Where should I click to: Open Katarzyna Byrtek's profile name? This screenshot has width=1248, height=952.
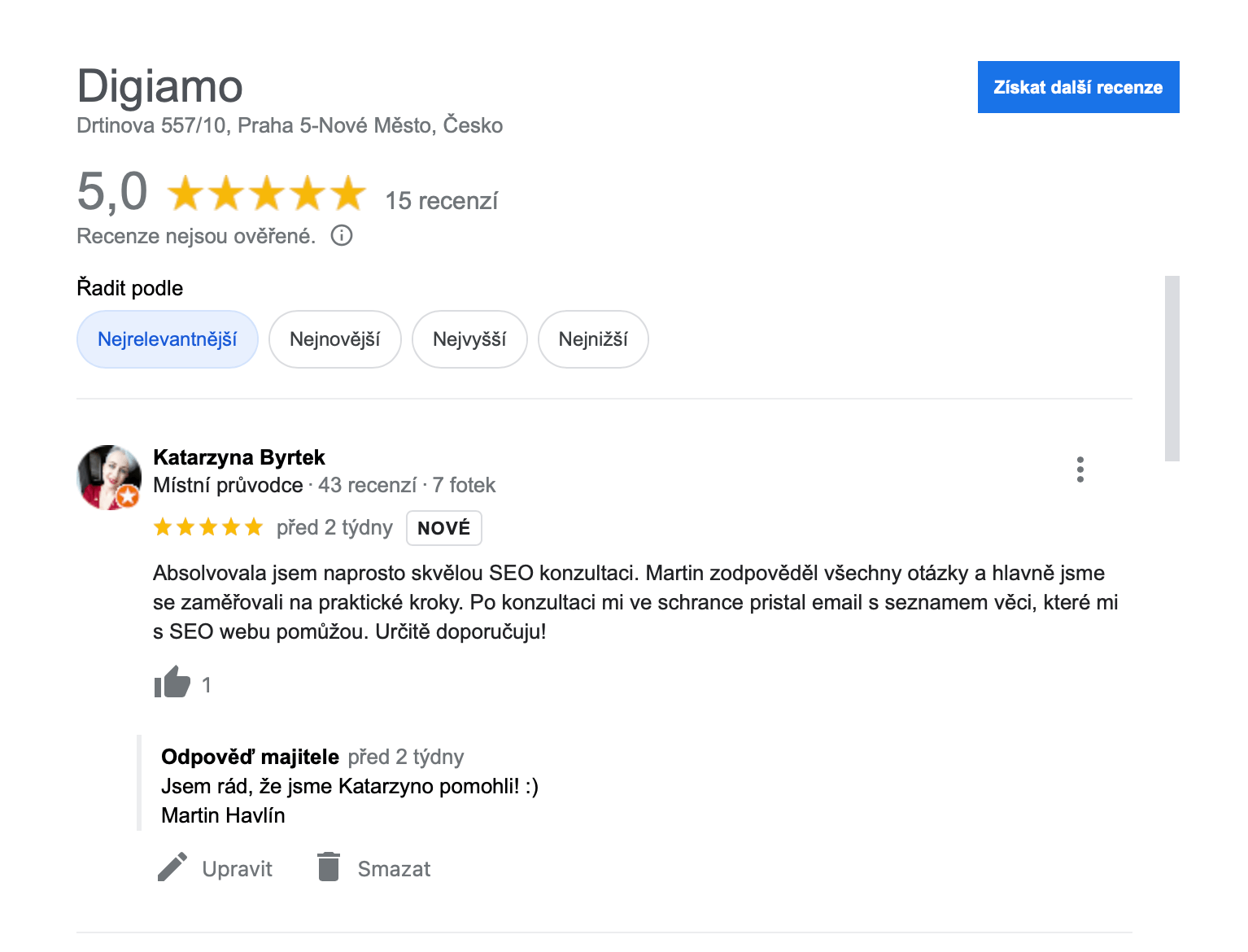pos(239,457)
